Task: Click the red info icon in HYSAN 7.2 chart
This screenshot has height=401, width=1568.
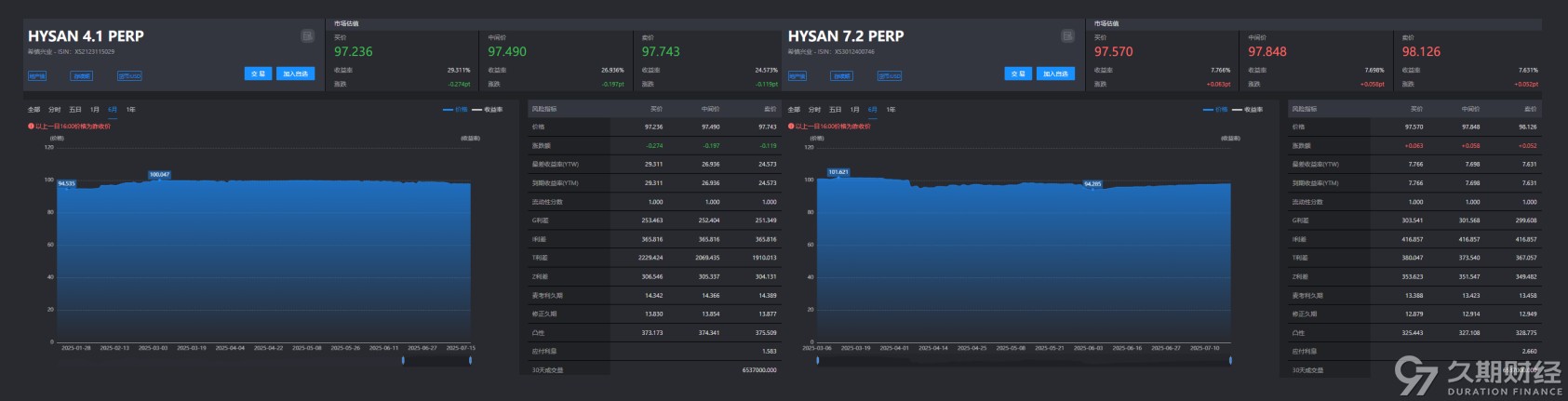Action: pyautogui.click(x=791, y=127)
